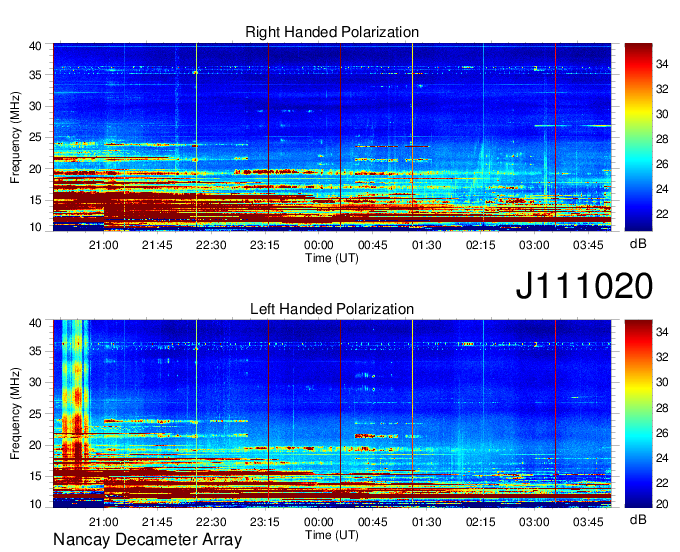The width and height of the screenshot is (680, 552).
Task: Click the 30 MHz tick on Left Handed plot
Action: point(35,382)
